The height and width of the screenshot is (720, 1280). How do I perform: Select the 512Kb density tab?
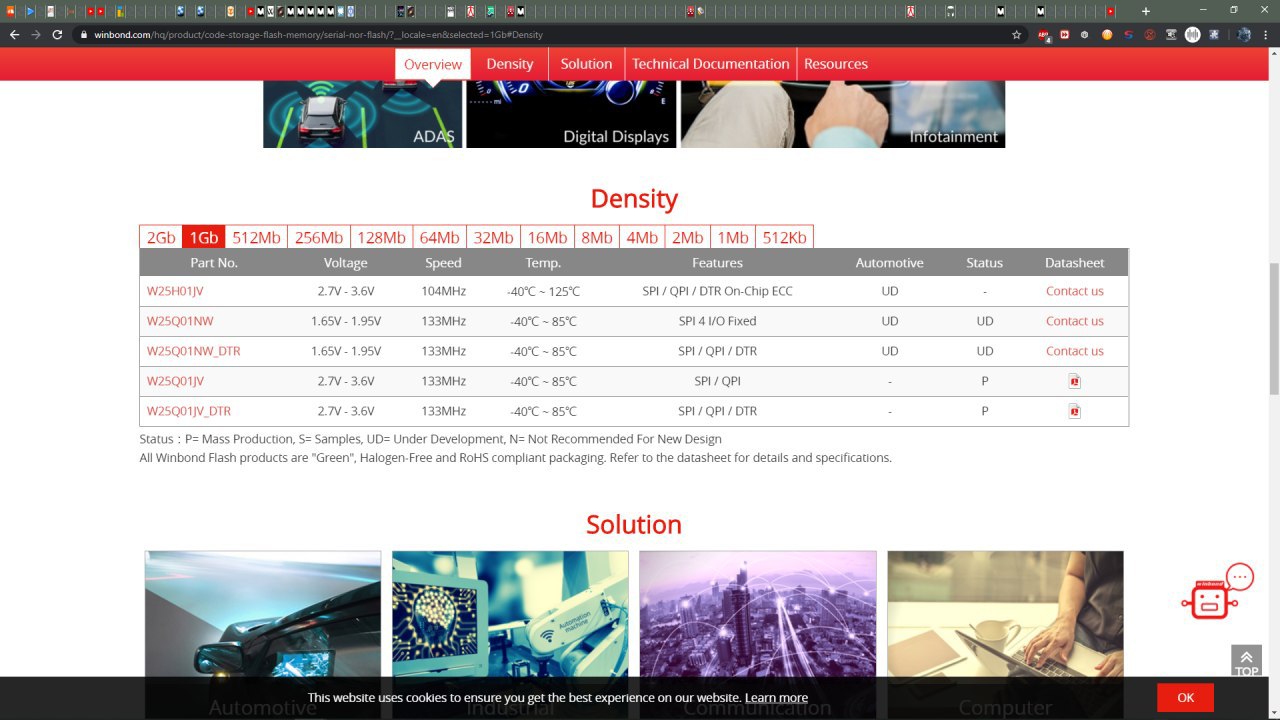(x=785, y=237)
